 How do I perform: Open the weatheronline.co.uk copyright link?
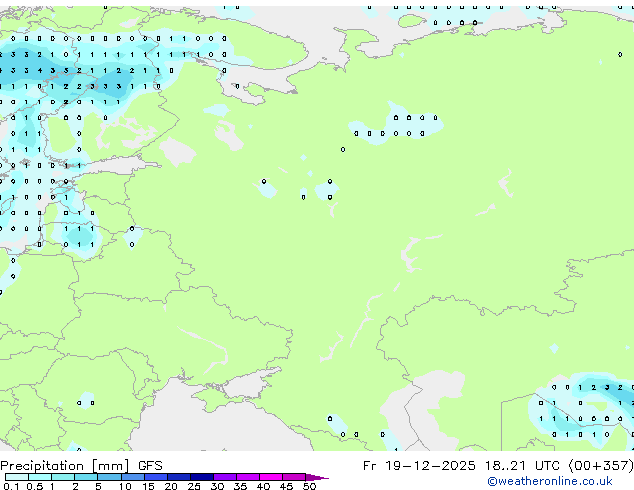pos(550,481)
